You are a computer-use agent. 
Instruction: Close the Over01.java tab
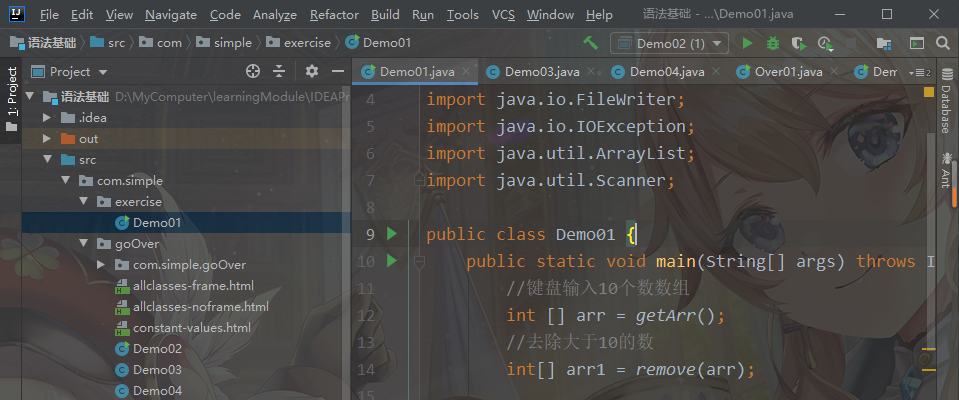[x=834, y=72]
